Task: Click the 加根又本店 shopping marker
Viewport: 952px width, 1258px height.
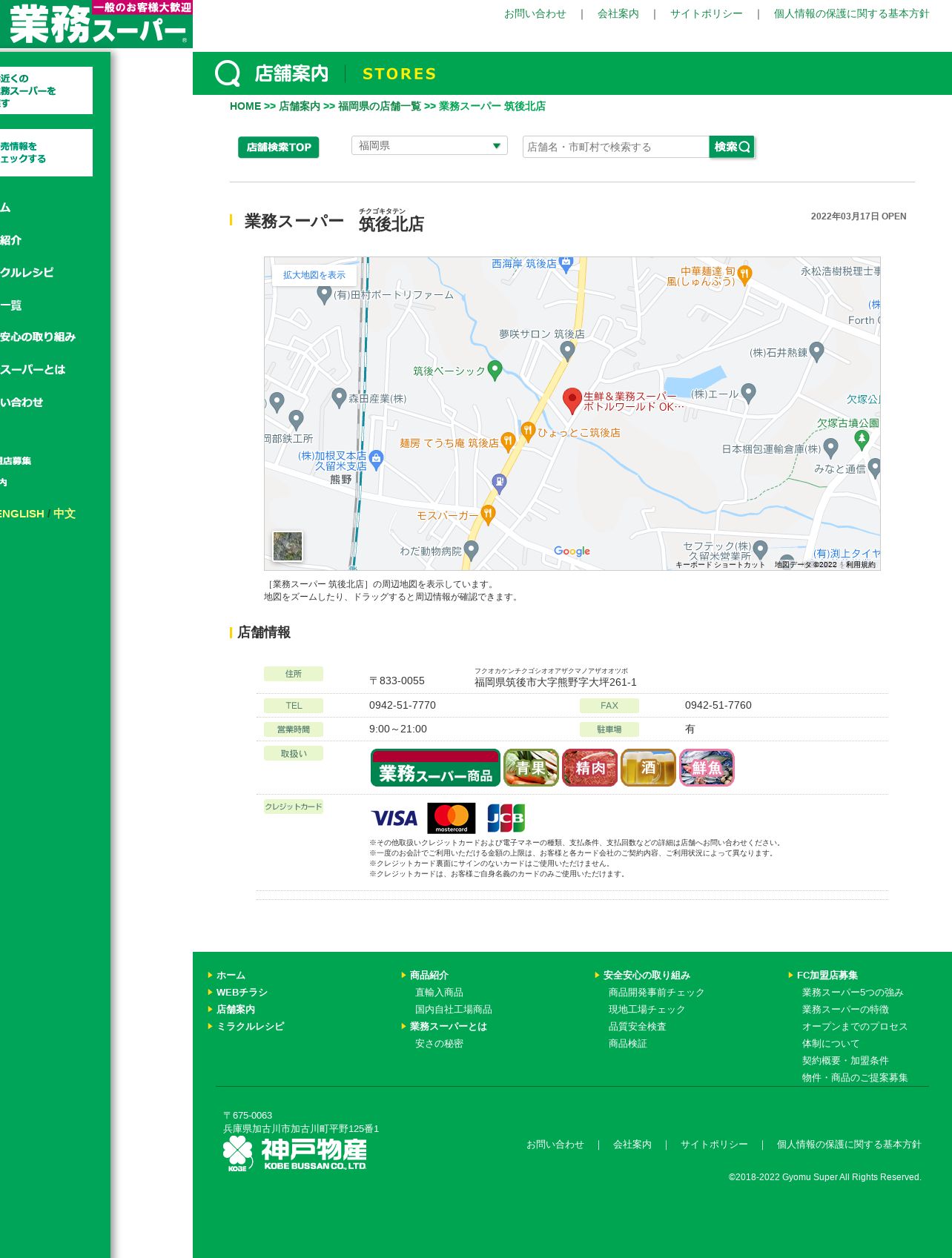Action: tap(376, 460)
